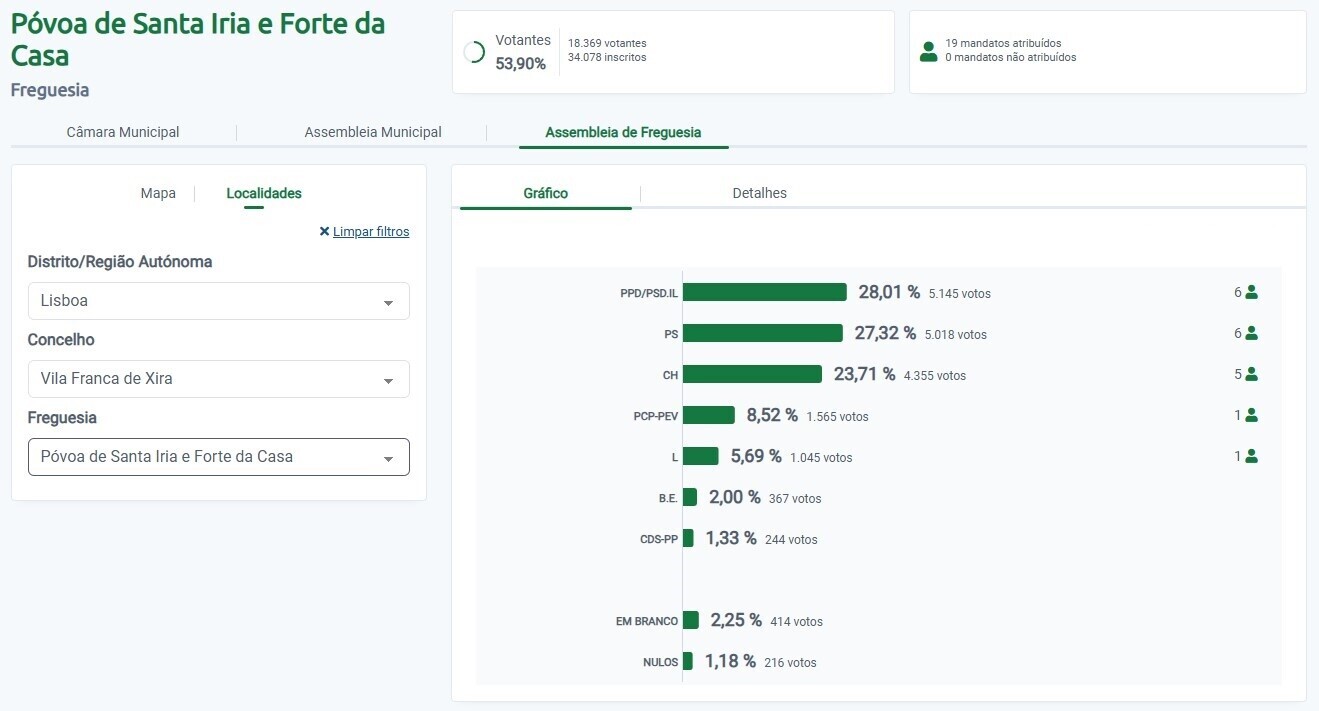
Task: Click the CH bar showing 23,71%
Action: pyautogui.click(x=753, y=374)
